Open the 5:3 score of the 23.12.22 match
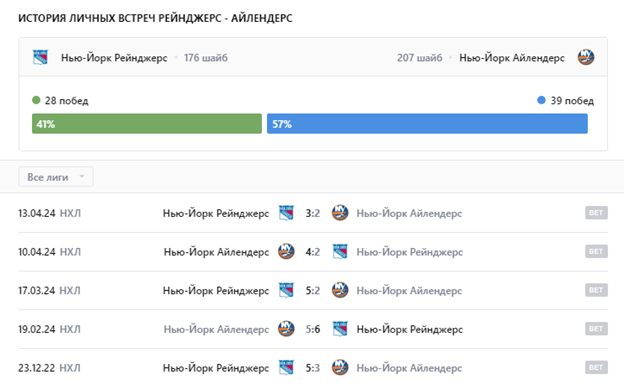Viewport: 624px width, 385px height. click(x=313, y=368)
